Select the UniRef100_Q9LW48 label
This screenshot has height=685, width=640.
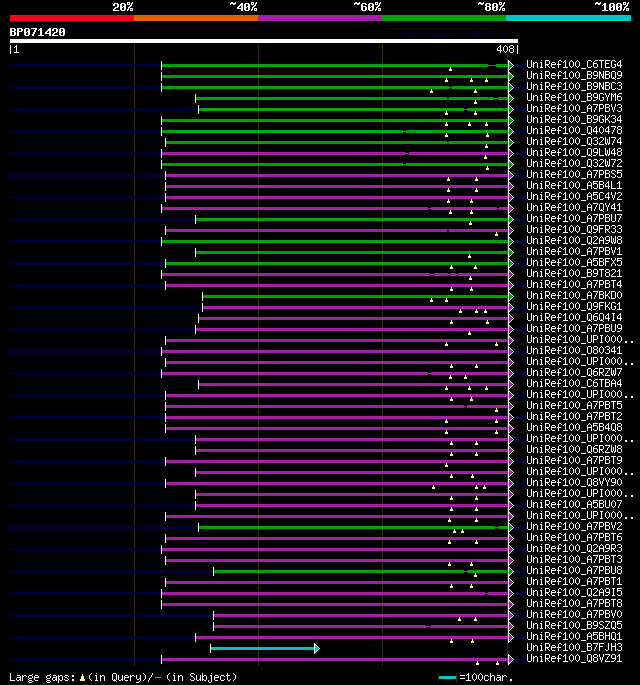pyautogui.click(x=574, y=152)
